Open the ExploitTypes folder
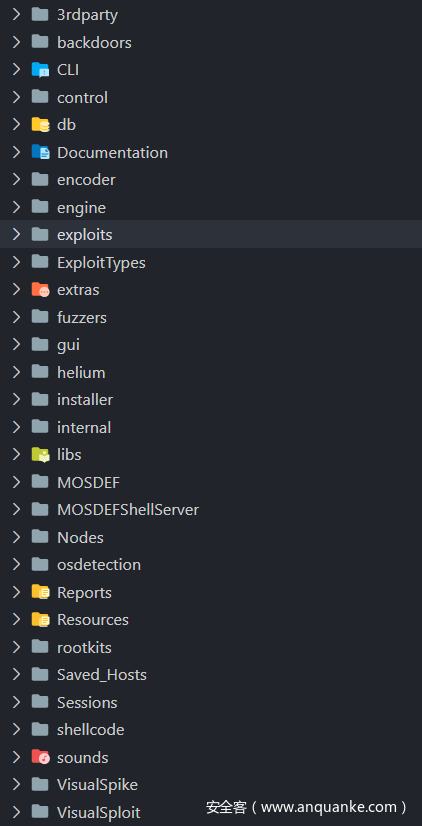This screenshot has width=422, height=826. tap(211, 262)
